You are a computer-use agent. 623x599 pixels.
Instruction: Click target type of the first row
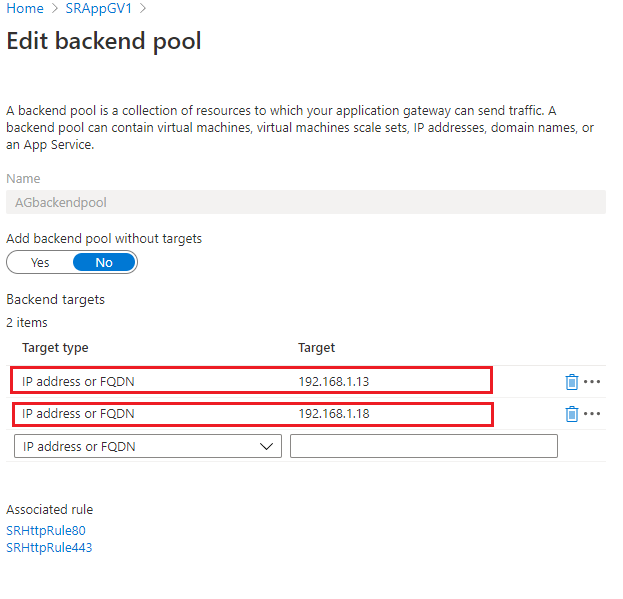coord(78,381)
